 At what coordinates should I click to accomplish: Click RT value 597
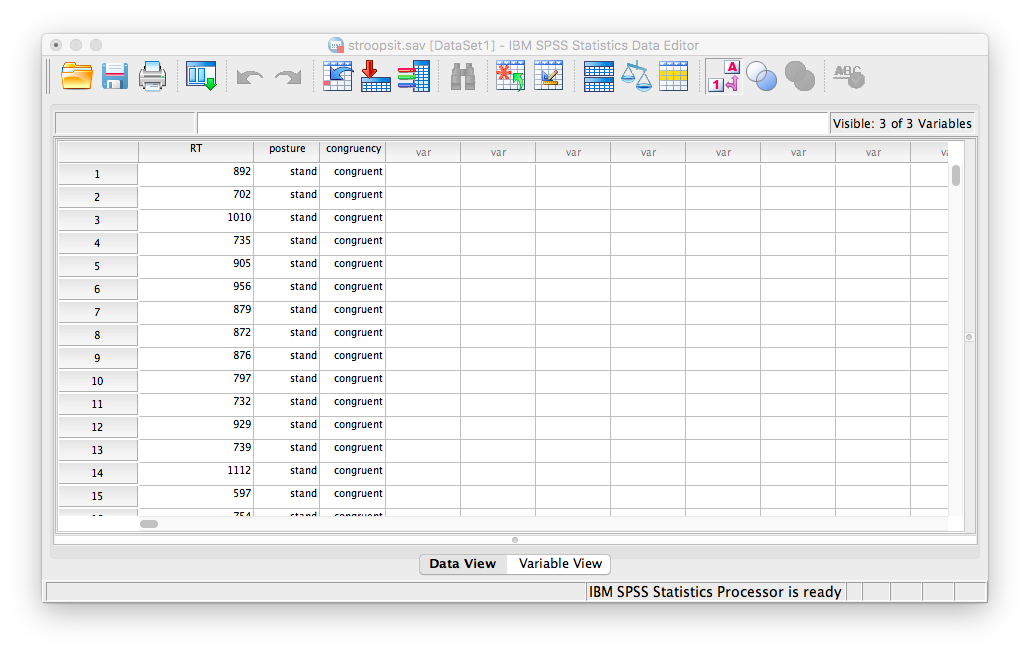point(242,493)
